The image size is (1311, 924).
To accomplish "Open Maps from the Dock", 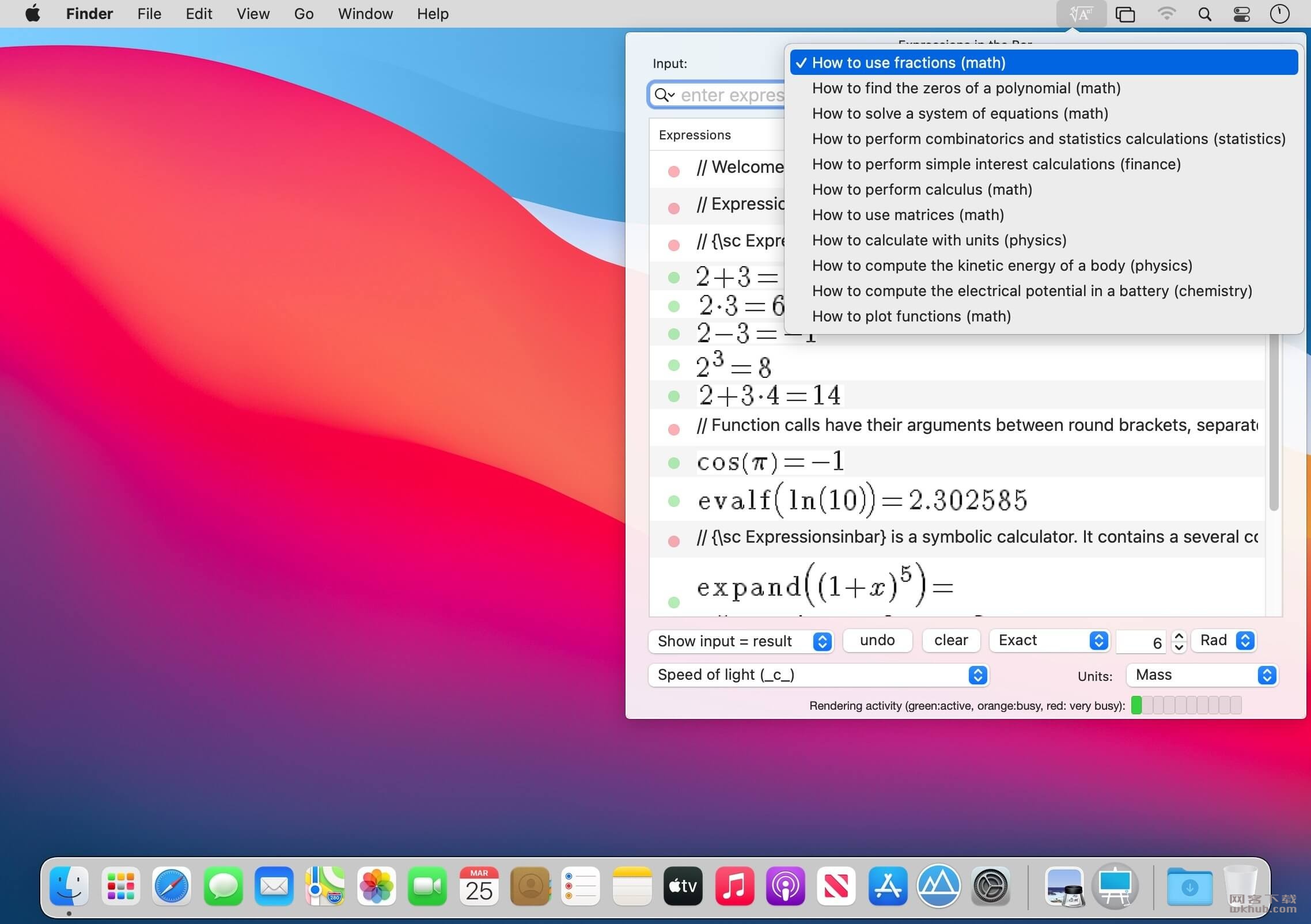I will (325, 885).
